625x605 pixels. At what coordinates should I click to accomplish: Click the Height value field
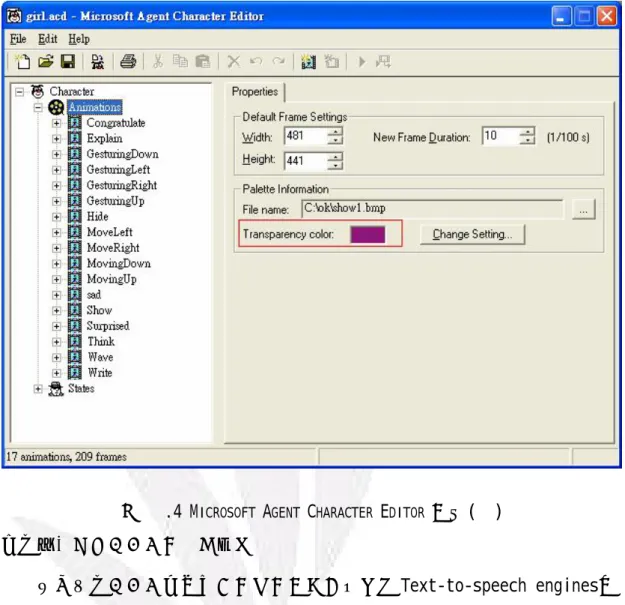306,161
